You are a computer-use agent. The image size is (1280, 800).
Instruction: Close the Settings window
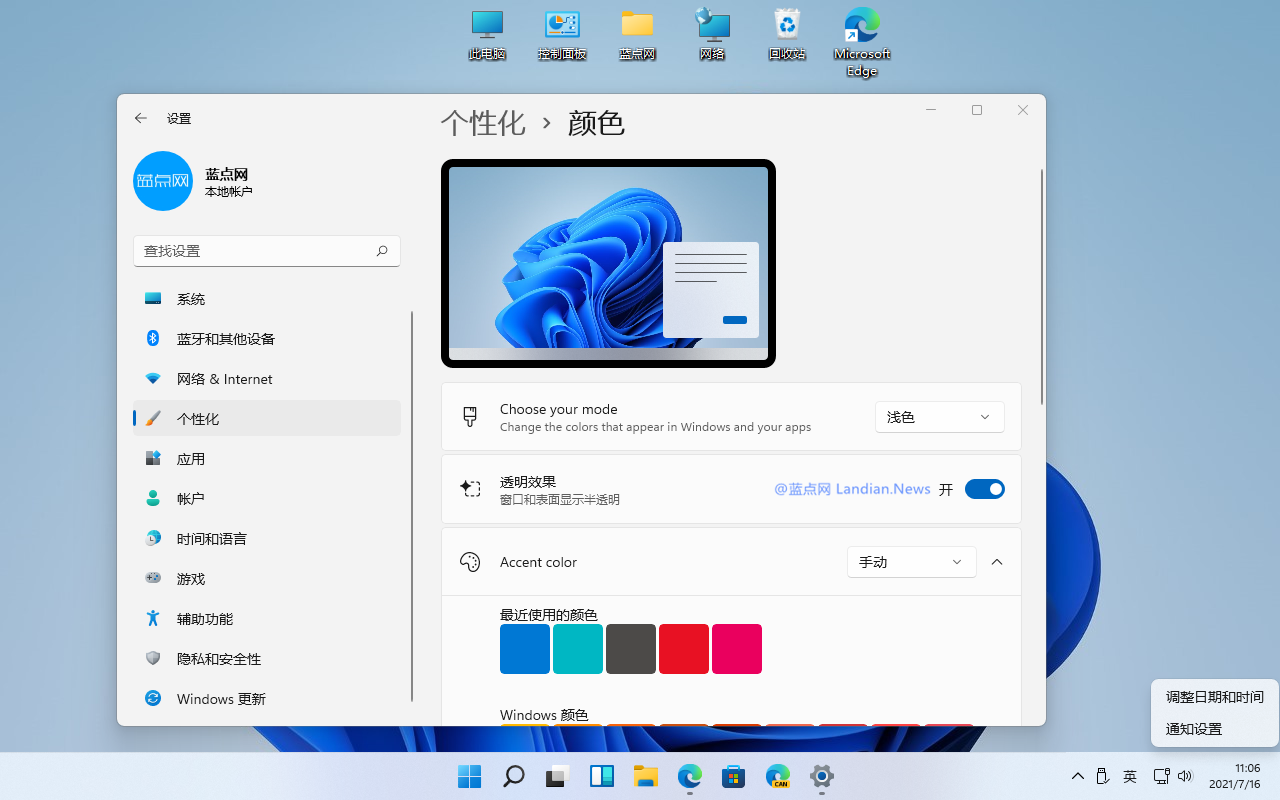pyautogui.click(x=1022, y=110)
